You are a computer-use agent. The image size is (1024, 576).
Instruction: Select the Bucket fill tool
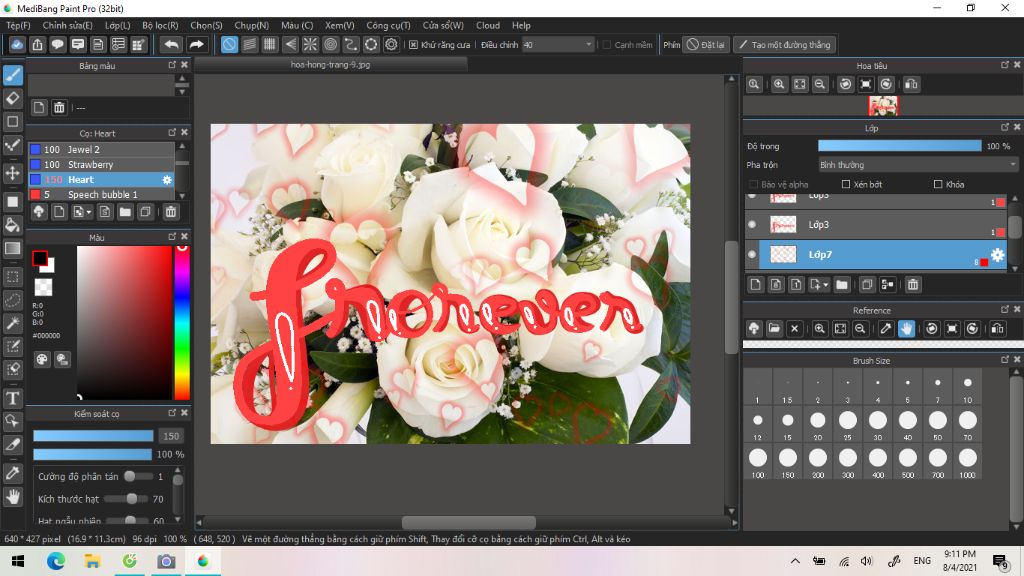click(x=13, y=225)
